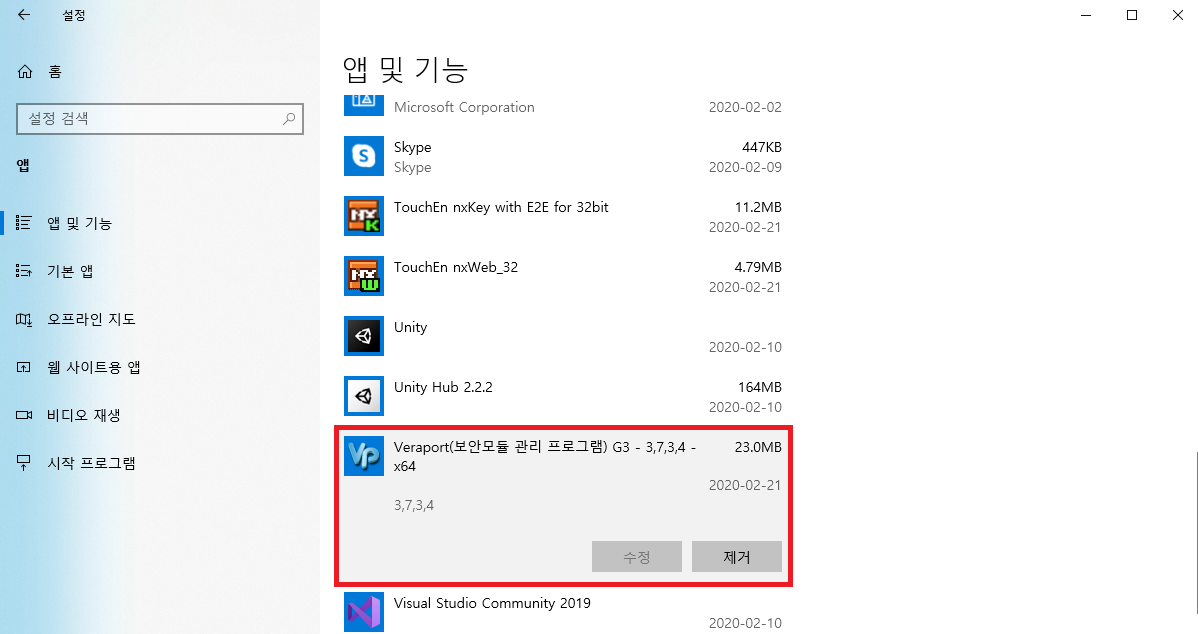Click the Visual Studio Community 2019 icon
This screenshot has width=1198, height=634.
point(364,612)
